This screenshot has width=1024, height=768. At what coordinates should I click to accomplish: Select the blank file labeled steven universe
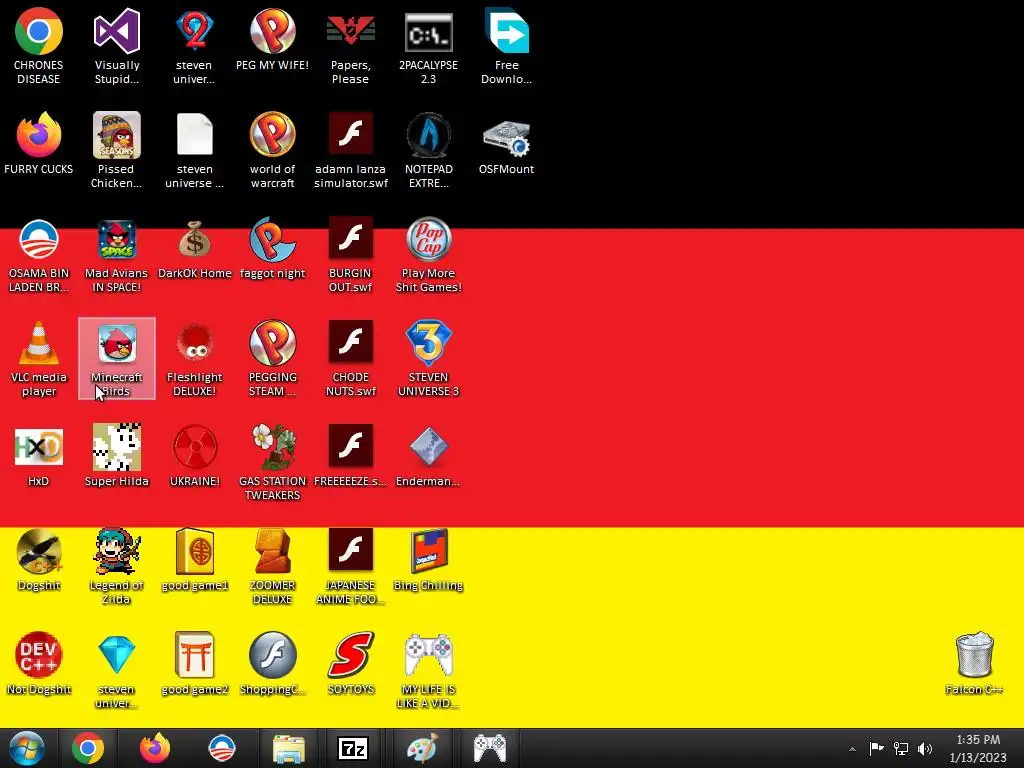coord(195,135)
